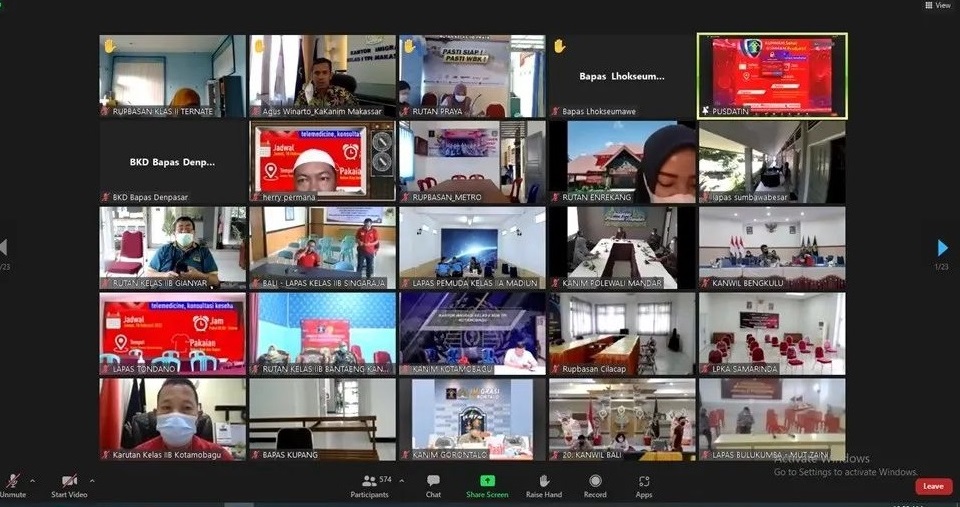Select the LAPAS BULUKUMBA video tile
Viewport: 960px width, 507px height.
772,419
